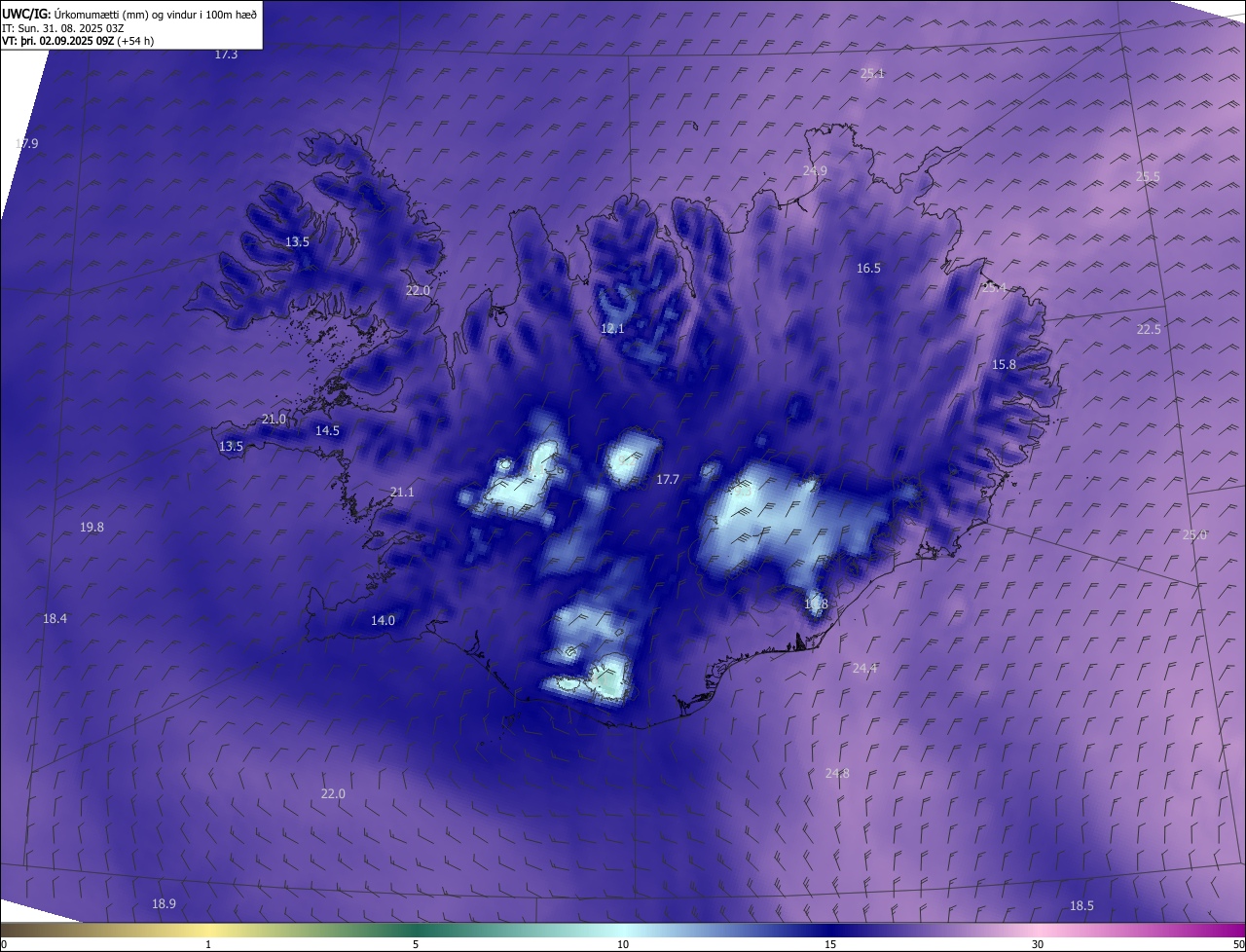Click the color scale tick label 30
This screenshot has height=952, width=1246.
pos(1038,944)
